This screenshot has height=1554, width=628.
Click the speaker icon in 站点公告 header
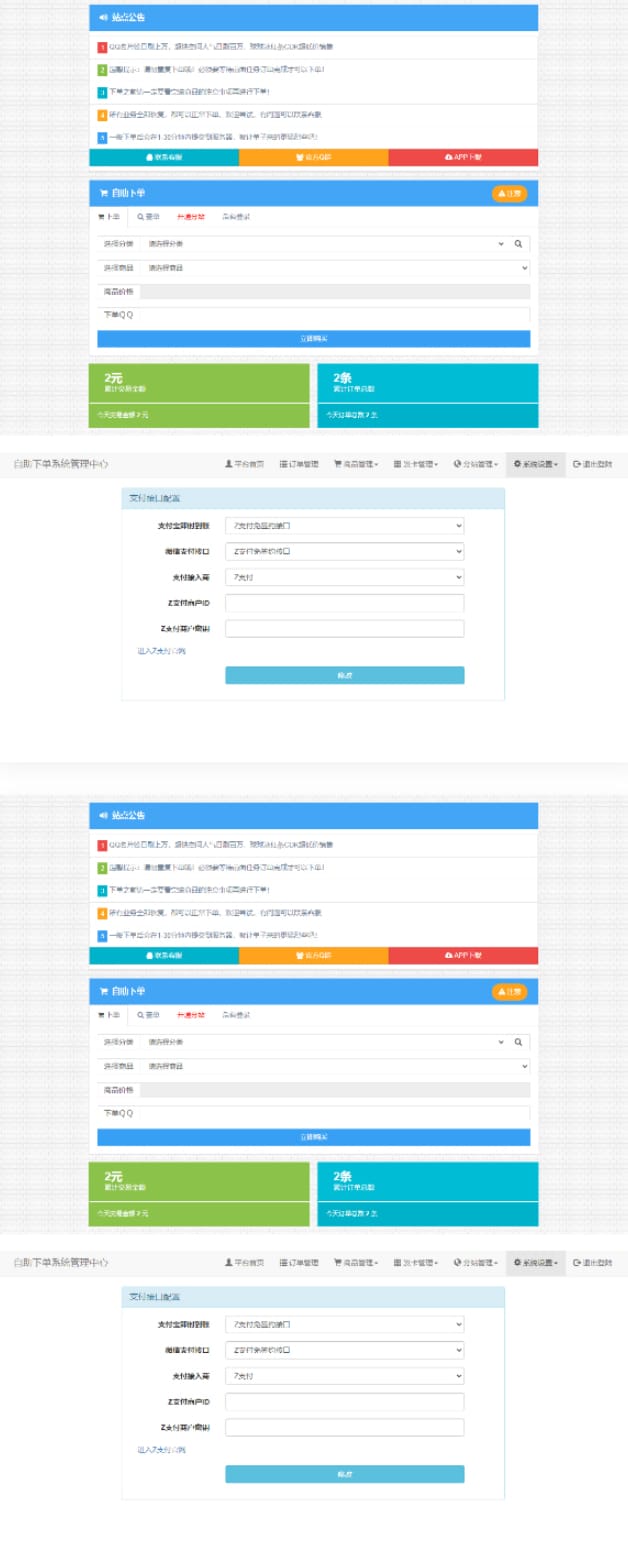[103, 18]
